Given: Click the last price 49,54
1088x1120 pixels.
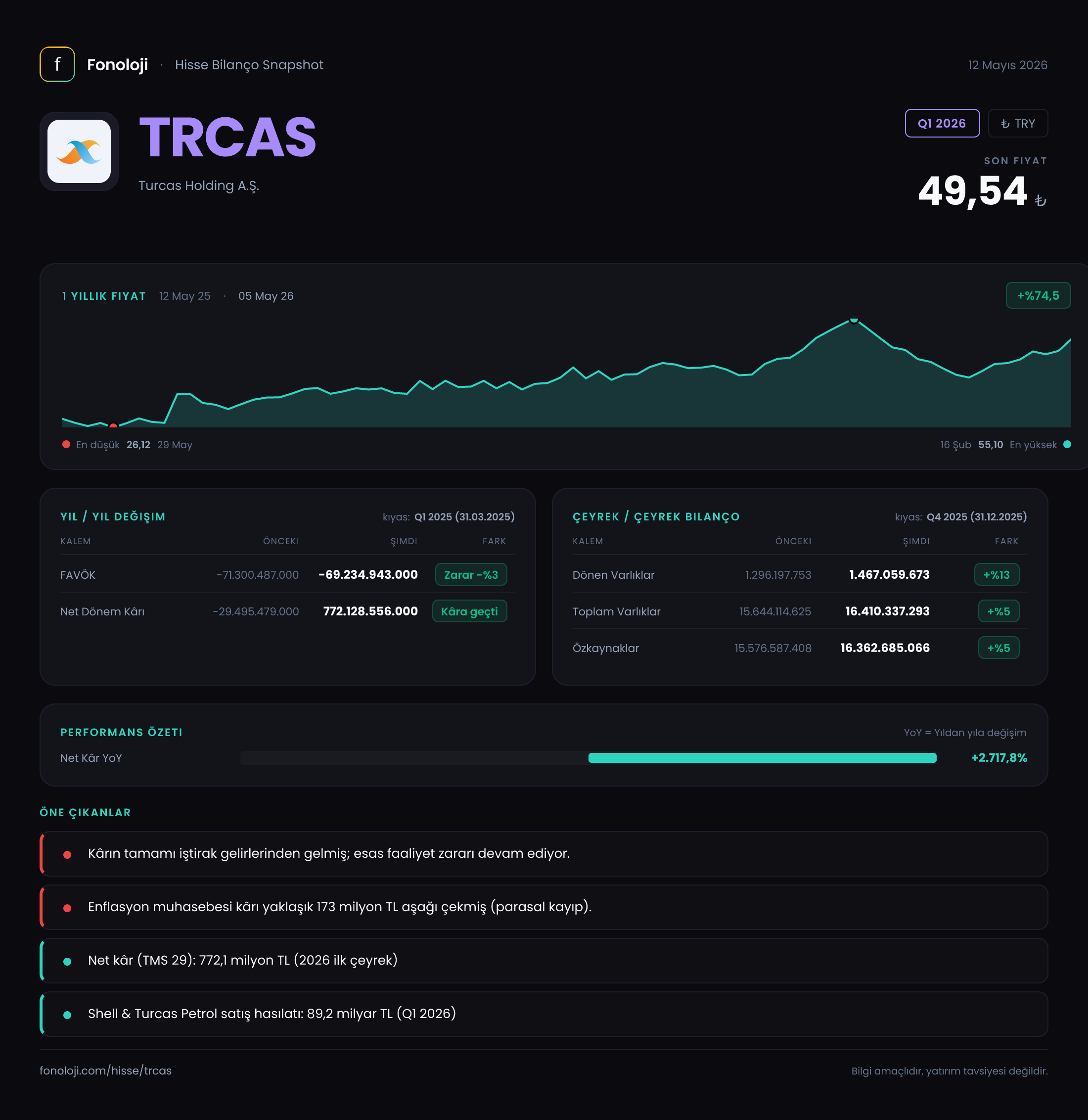Looking at the screenshot, I should point(973,190).
